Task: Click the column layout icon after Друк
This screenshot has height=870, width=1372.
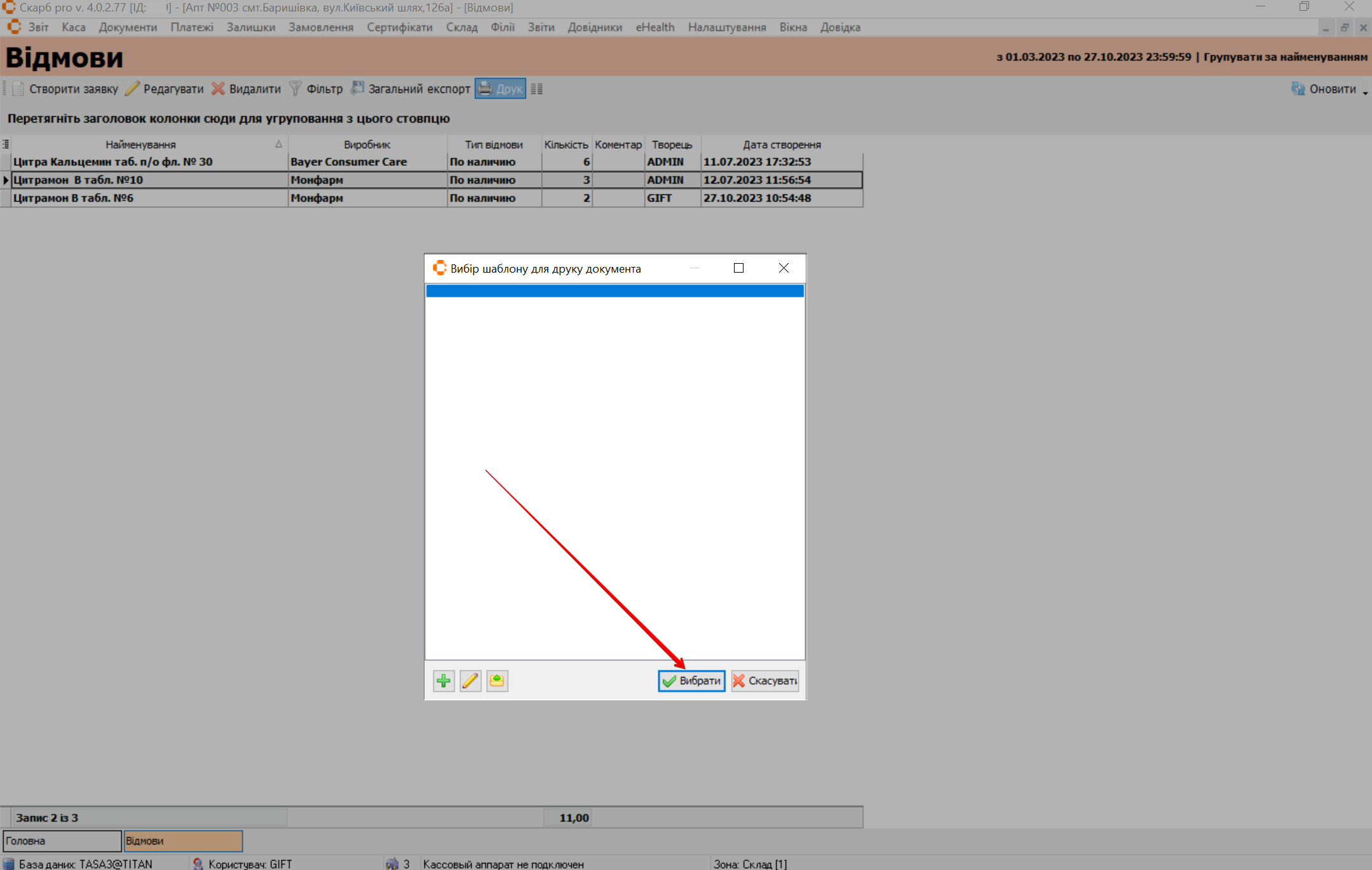Action: 537,89
